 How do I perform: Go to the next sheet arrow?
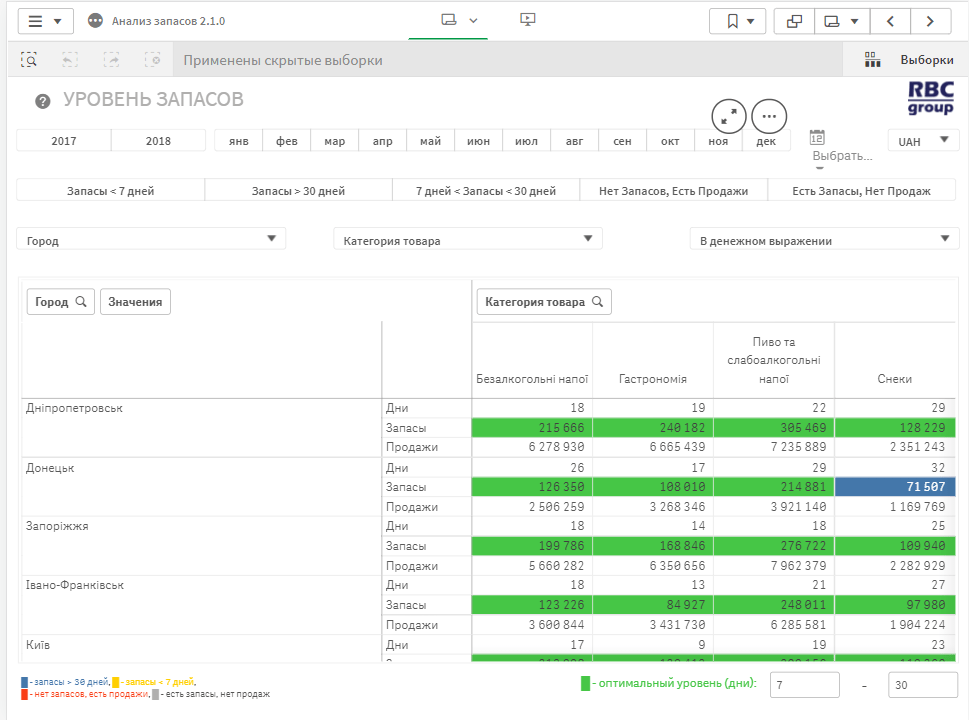[x=930, y=21]
